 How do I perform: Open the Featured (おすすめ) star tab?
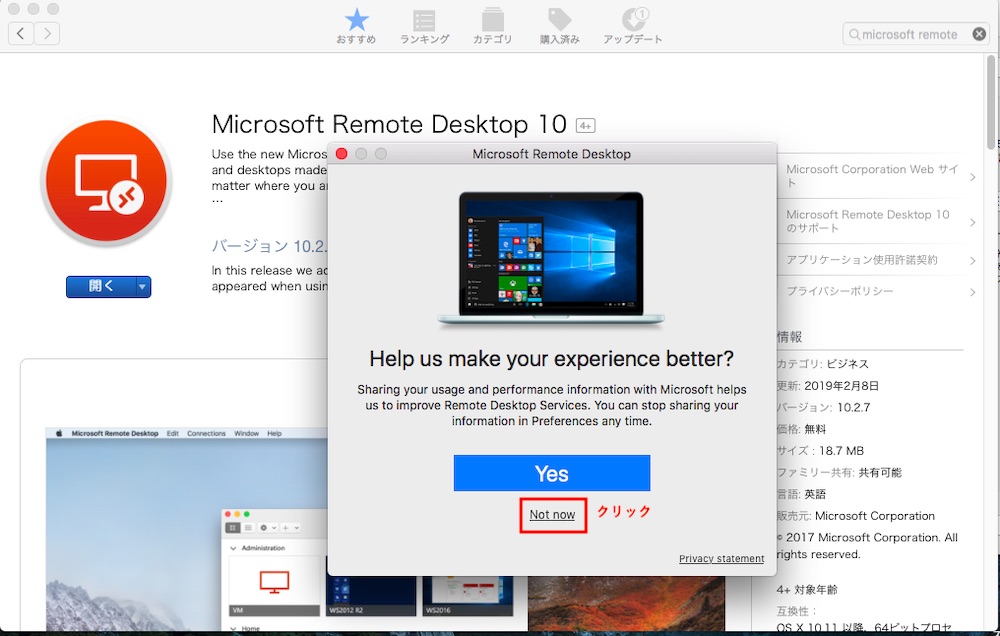click(356, 26)
